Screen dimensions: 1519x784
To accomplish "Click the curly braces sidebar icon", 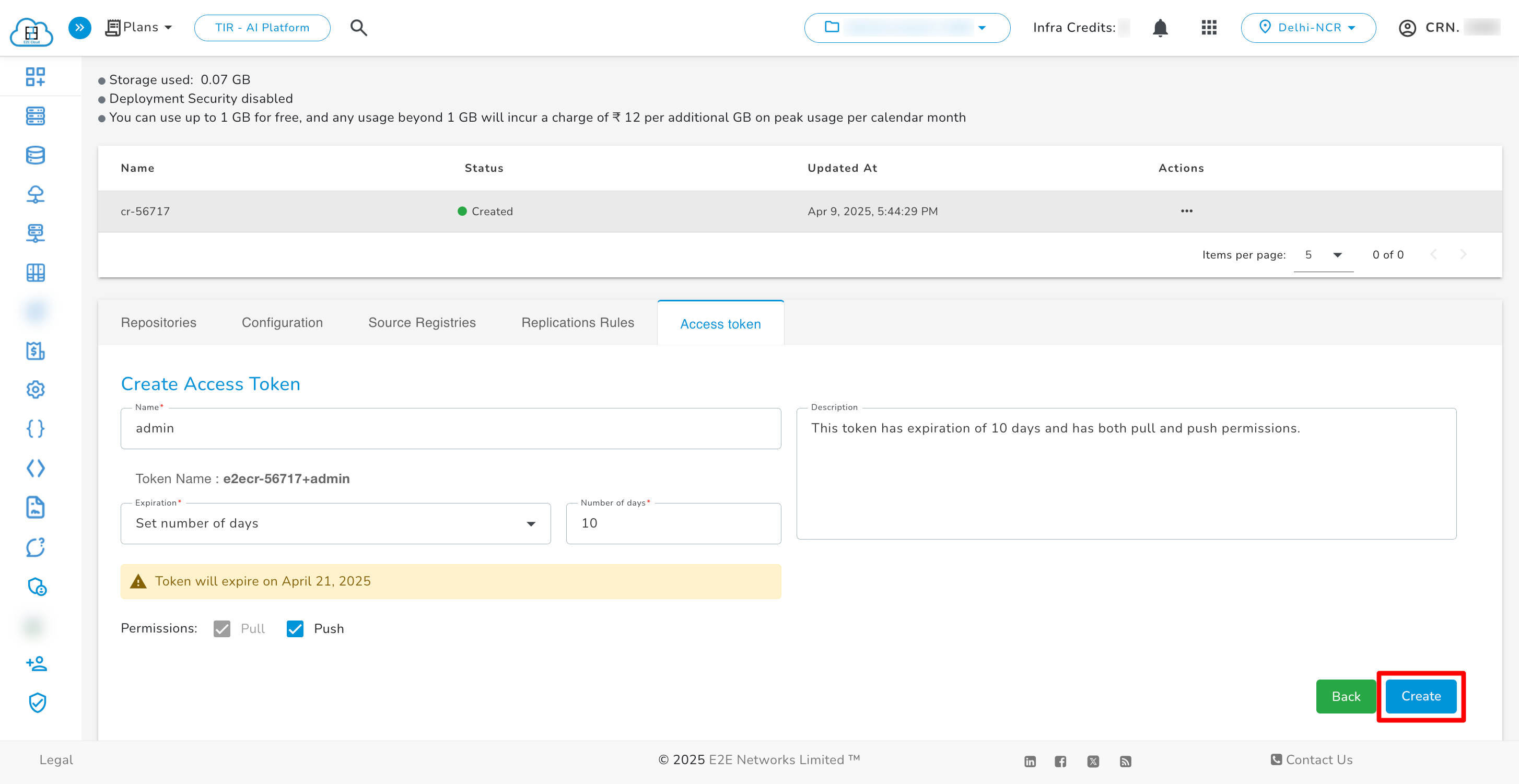I will coord(36,428).
